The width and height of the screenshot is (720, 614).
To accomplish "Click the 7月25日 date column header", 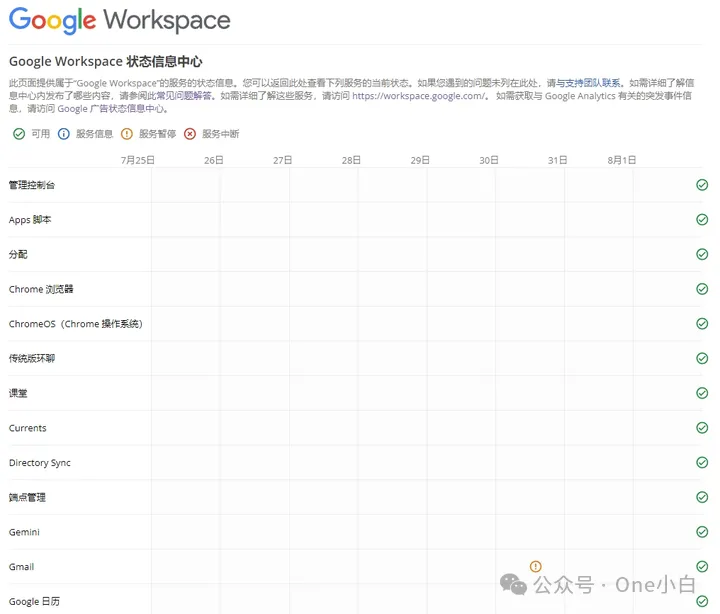I will 138,160.
